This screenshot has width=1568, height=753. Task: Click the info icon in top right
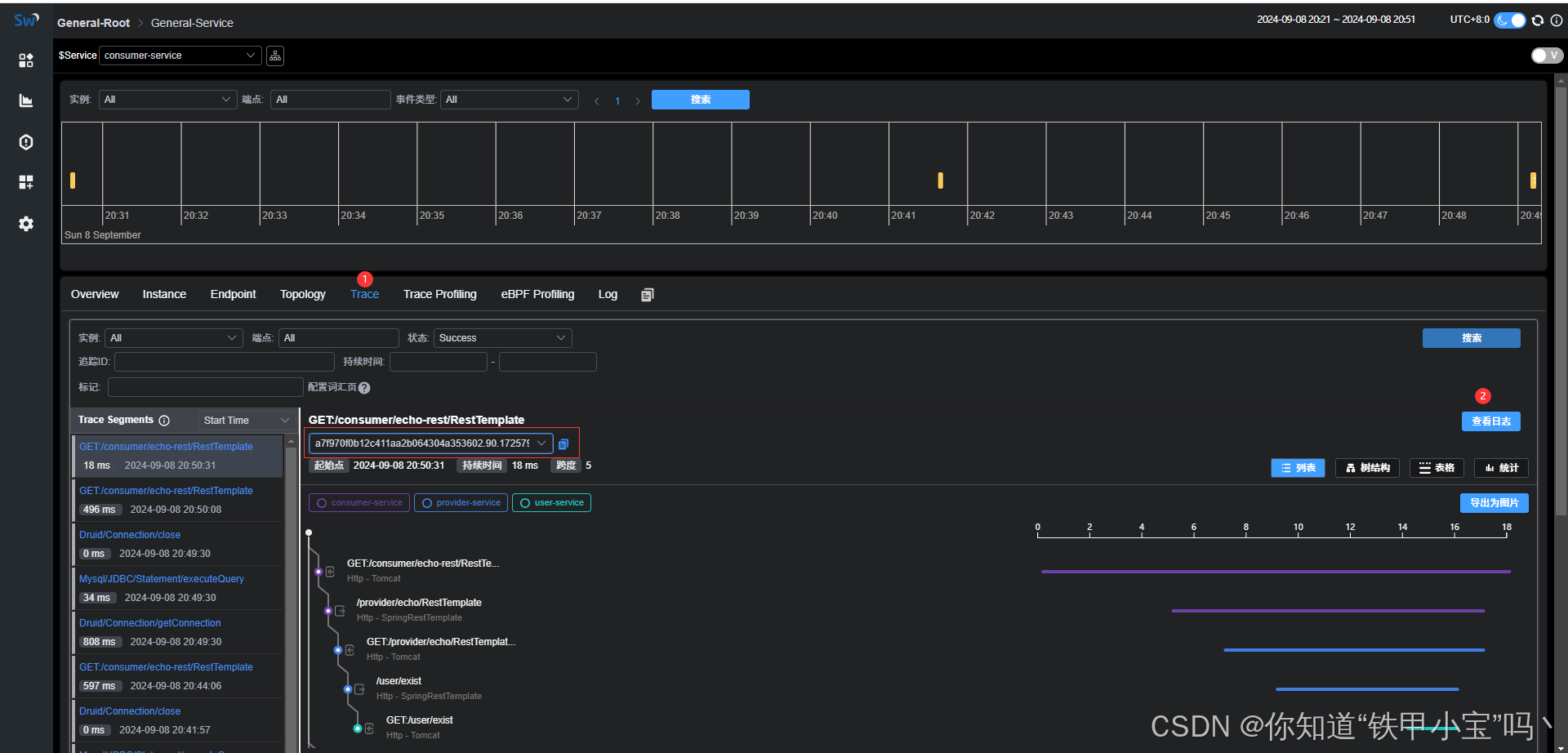point(1557,20)
